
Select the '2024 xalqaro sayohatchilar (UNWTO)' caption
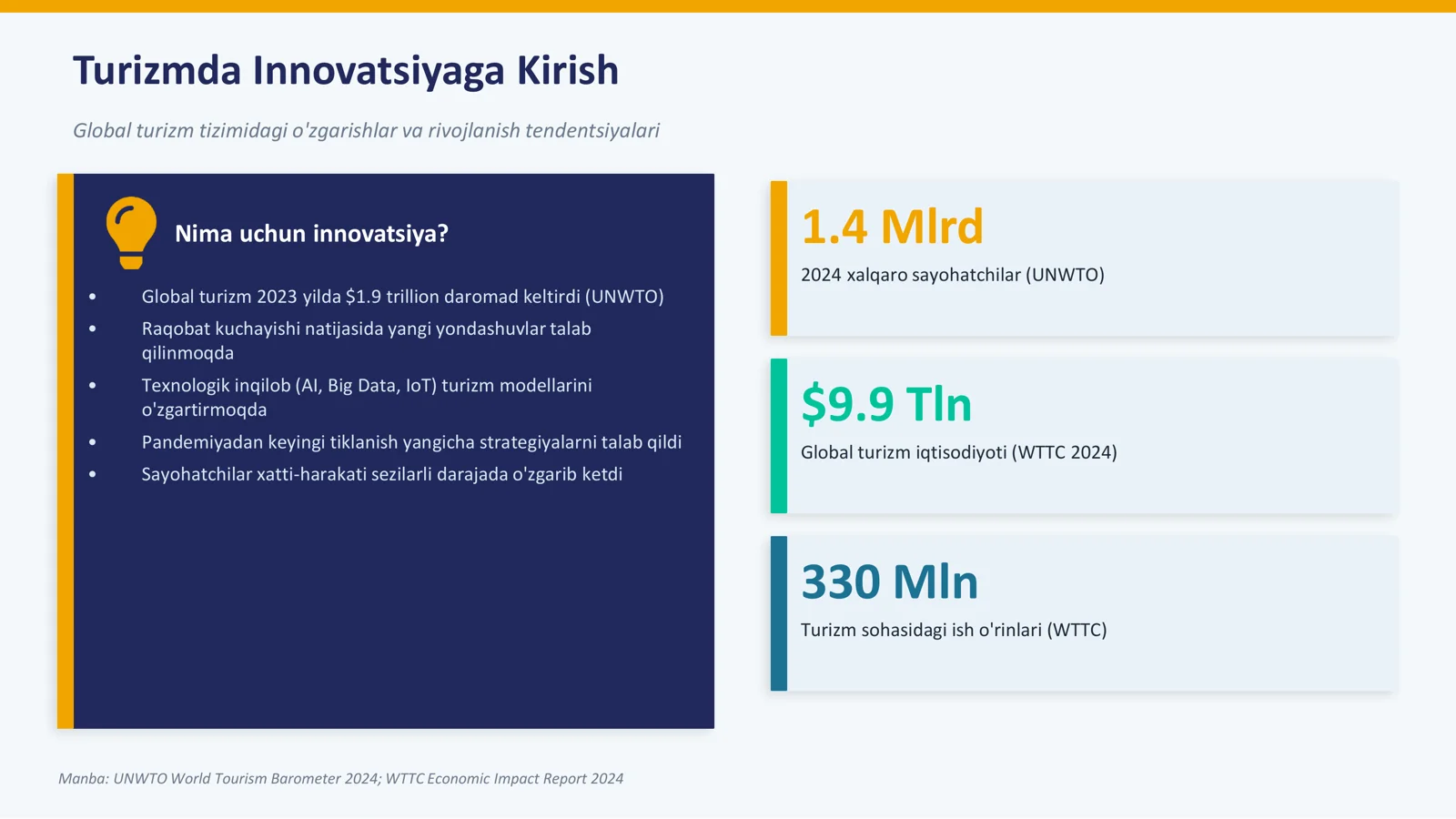[953, 275]
